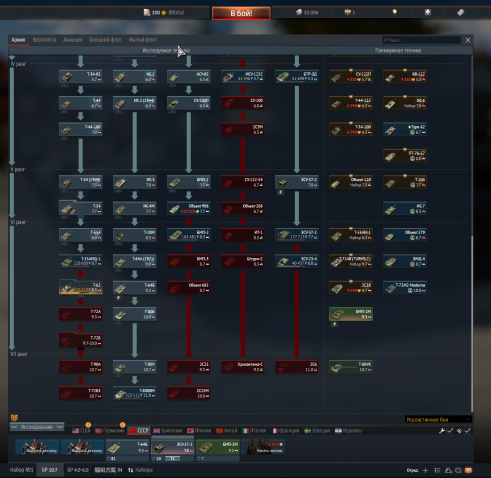The height and width of the screenshot is (478, 491).
Task: Click the research tree vertical scrollbar
Action: coord(472,323)
